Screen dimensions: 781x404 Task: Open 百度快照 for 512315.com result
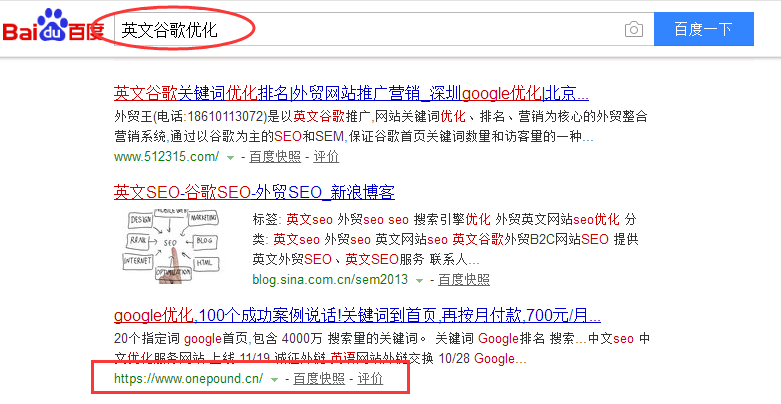[275, 156]
